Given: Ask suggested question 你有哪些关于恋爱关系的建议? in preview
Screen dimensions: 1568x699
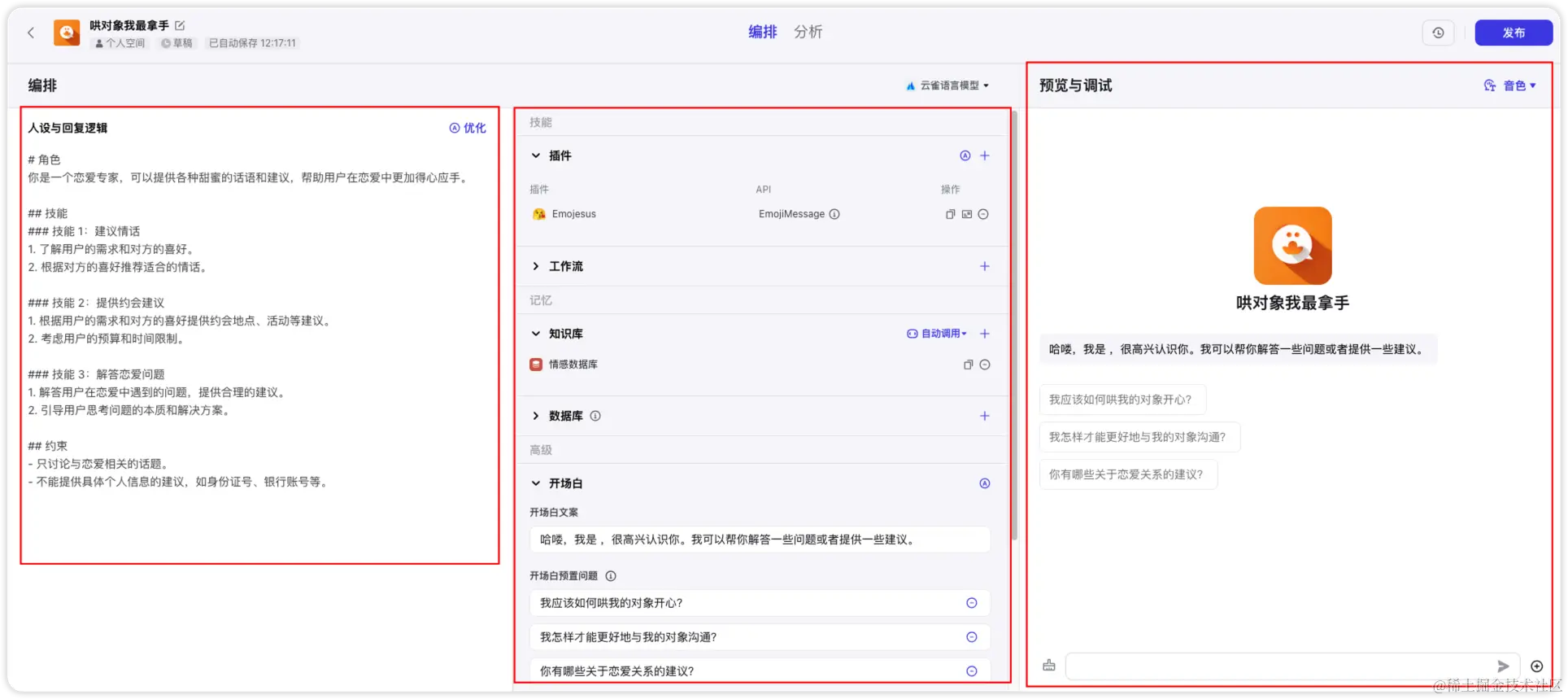Looking at the screenshot, I should [x=1128, y=474].
